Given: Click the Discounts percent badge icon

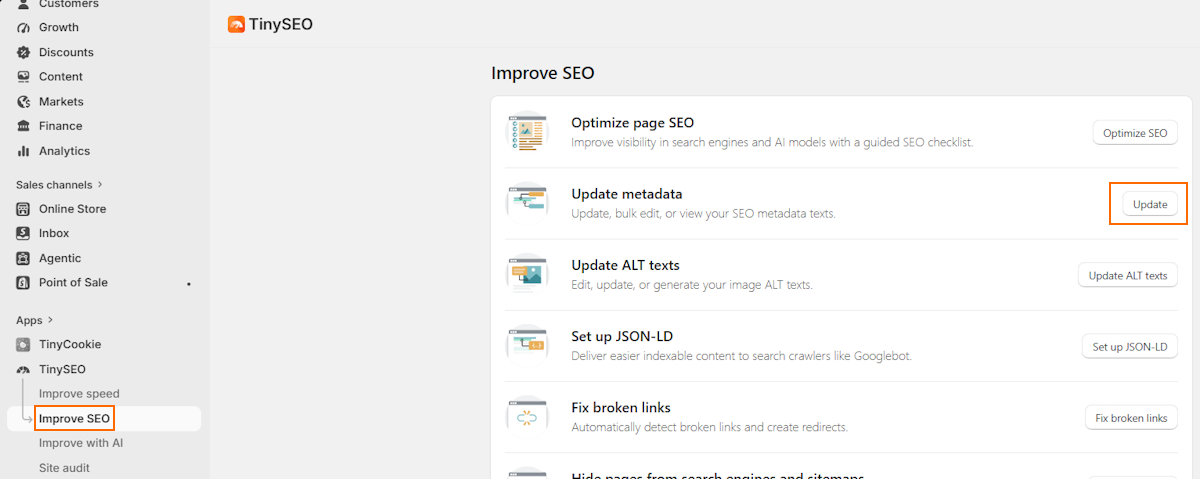Looking at the screenshot, I should (x=23, y=52).
